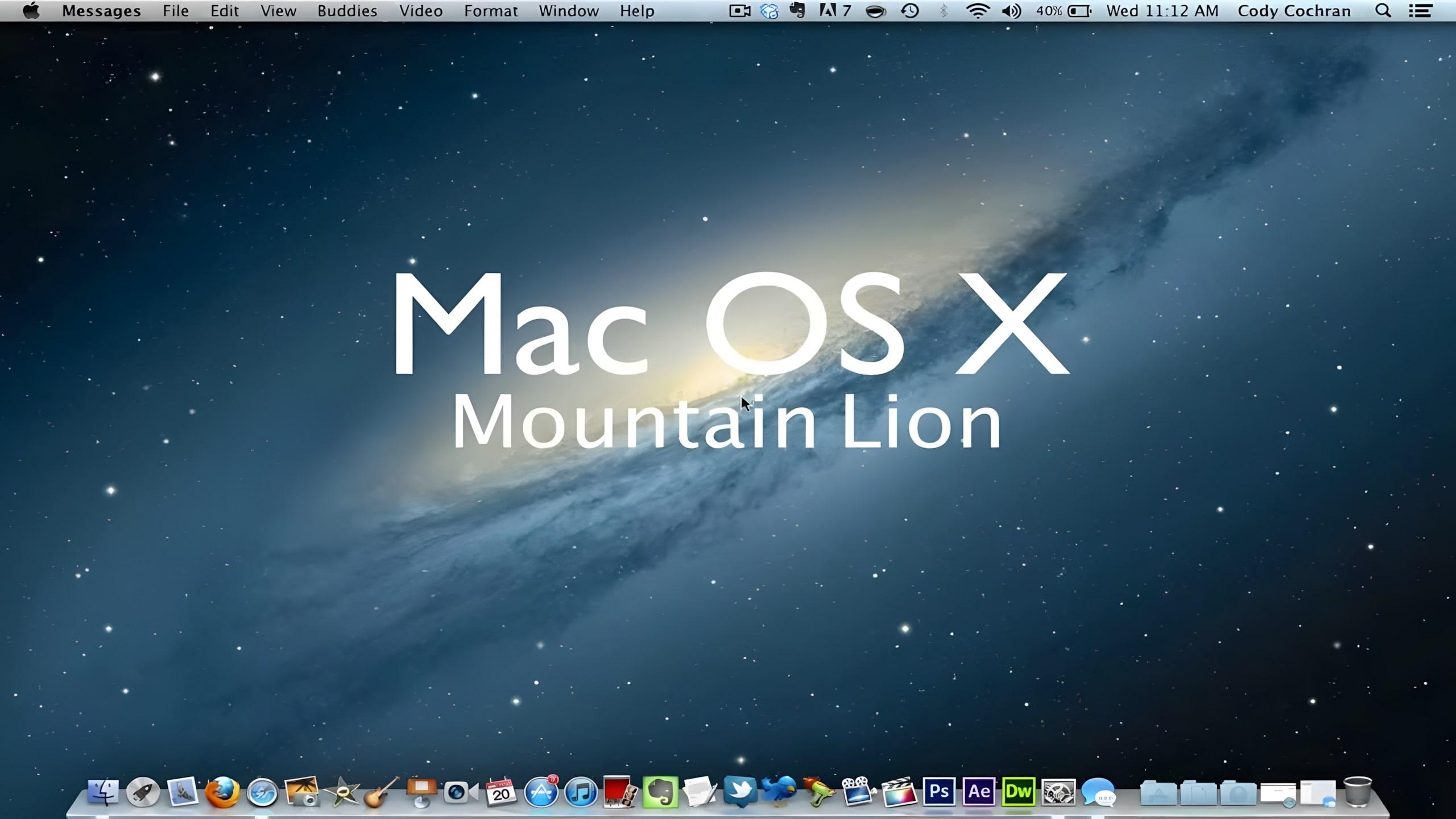
Task: Open the Wi-Fi status menu
Action: 978,11
